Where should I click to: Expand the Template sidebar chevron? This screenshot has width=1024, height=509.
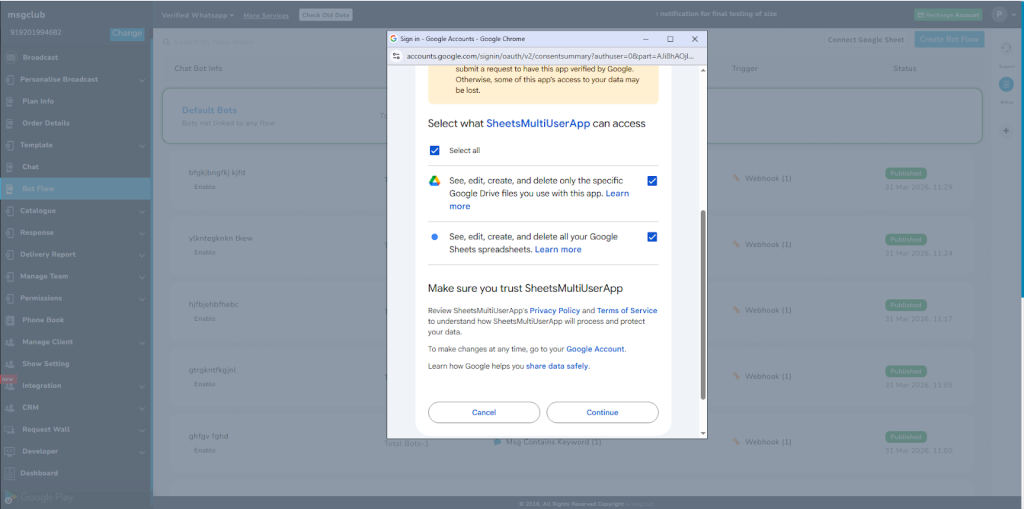tap(142, 146)
